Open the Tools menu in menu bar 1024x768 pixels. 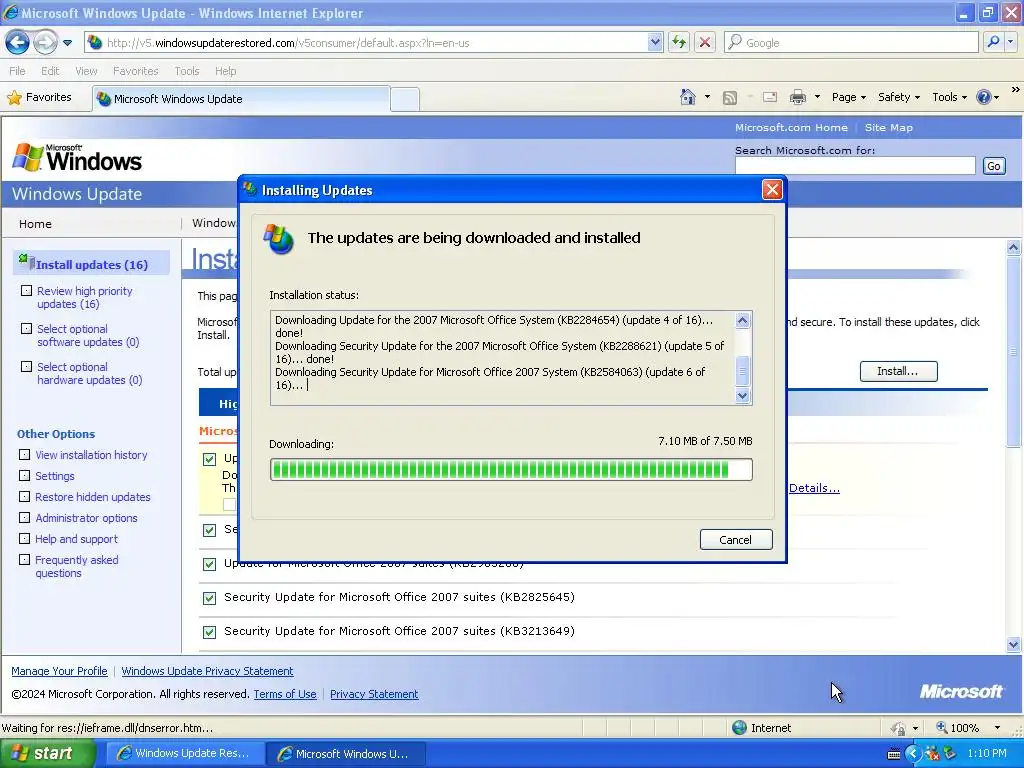coord(187,71)
